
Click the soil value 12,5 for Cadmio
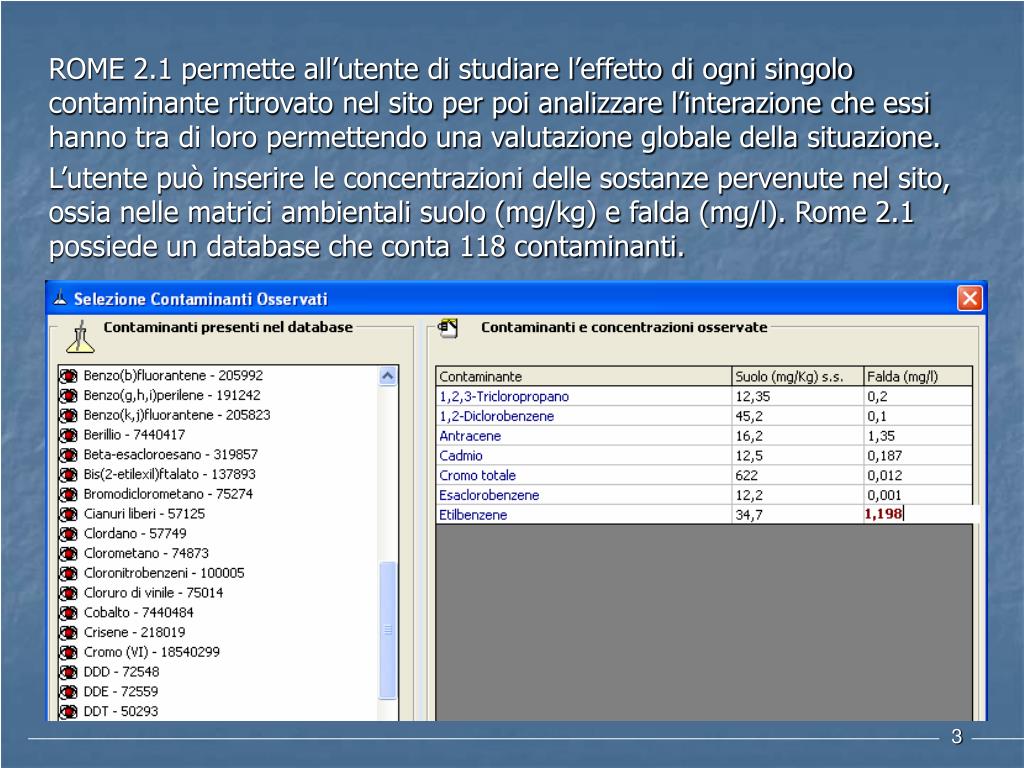(x=749, y=455)
